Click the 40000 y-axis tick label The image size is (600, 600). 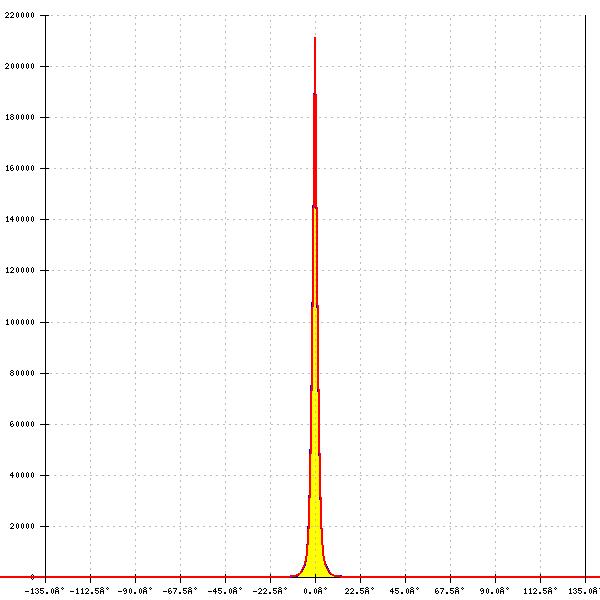[22, 475]
